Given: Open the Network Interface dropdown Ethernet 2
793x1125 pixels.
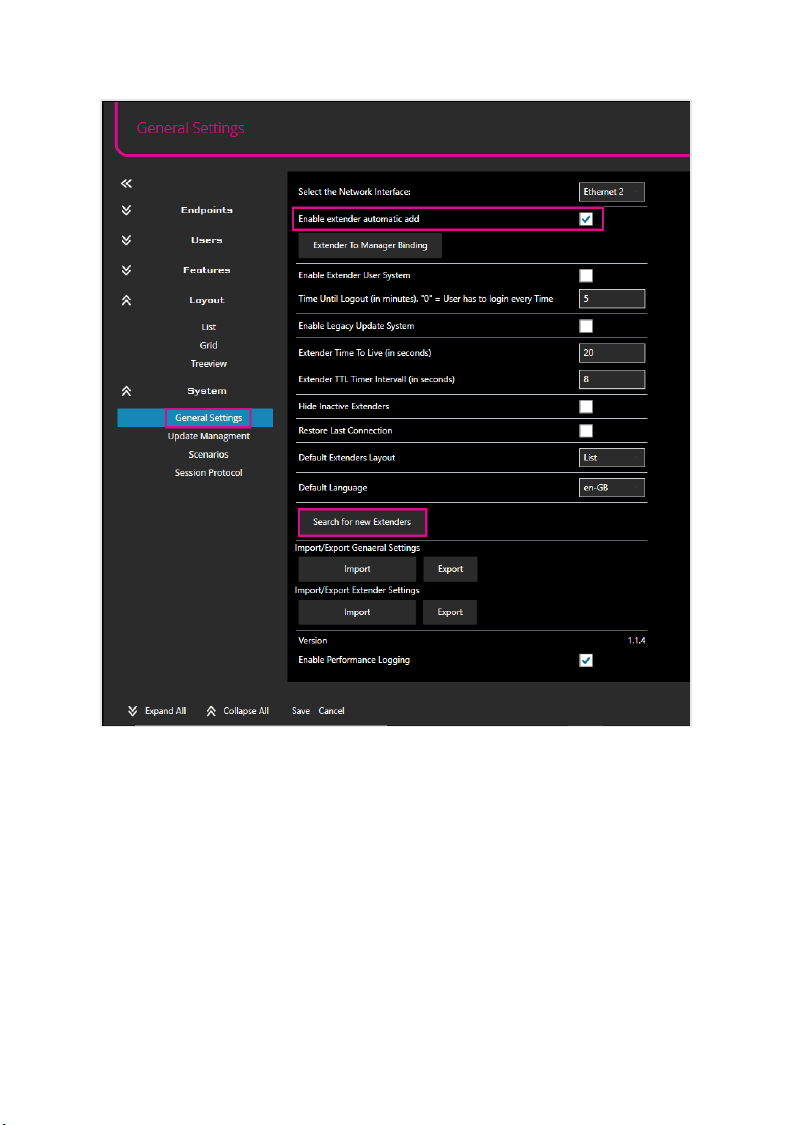Looking at the screenshot, I should click(x=611, y=192).
